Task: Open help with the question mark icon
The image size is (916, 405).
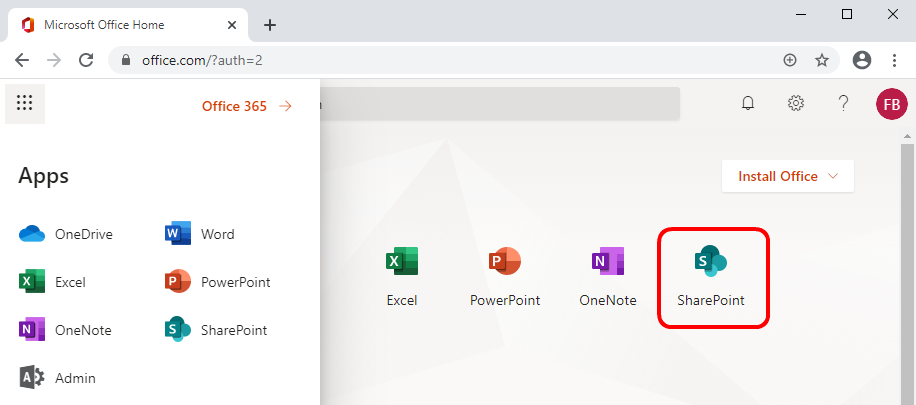Action: pos(843,104)
